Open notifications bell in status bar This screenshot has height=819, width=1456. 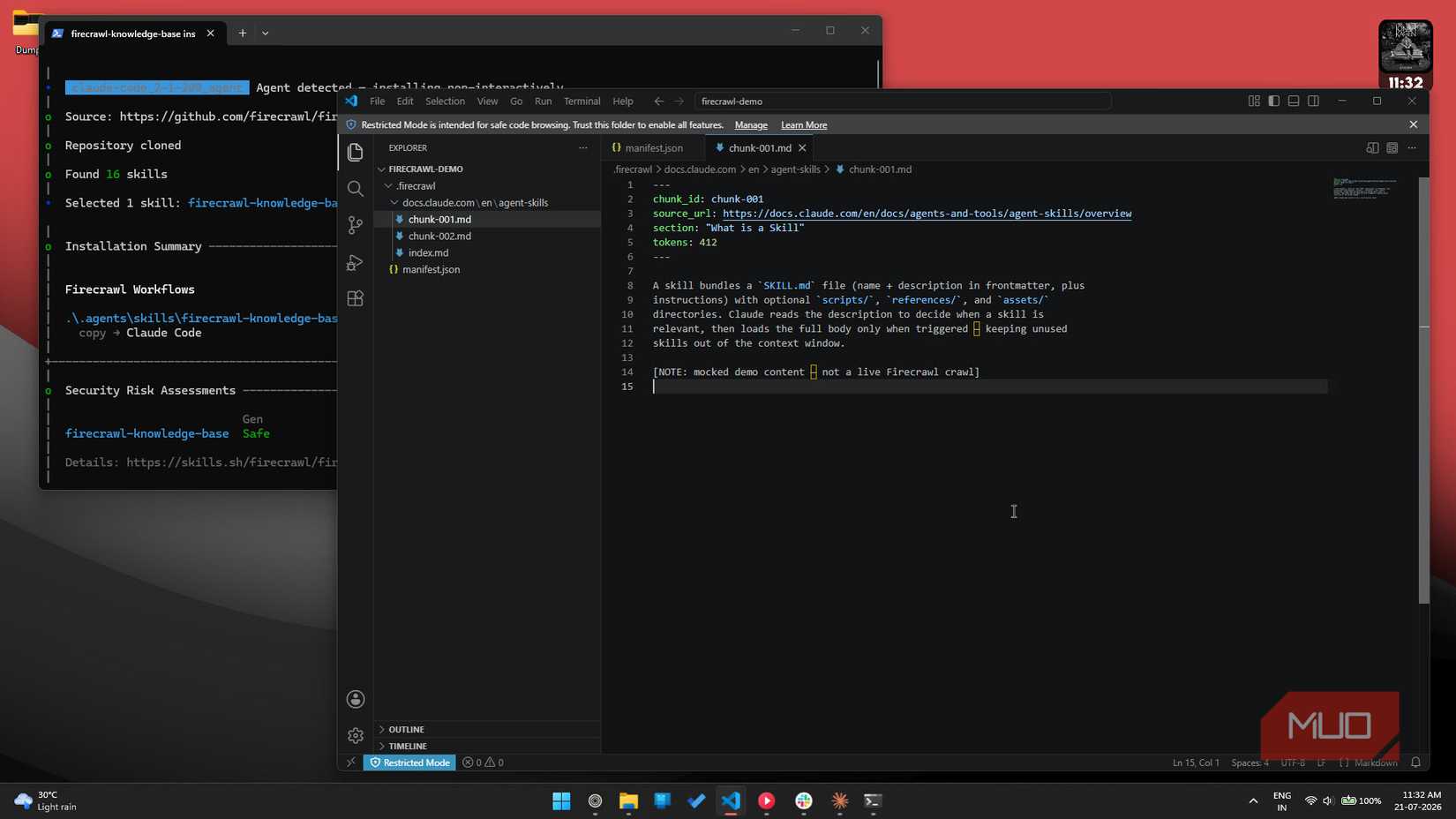click(1415, 763)
